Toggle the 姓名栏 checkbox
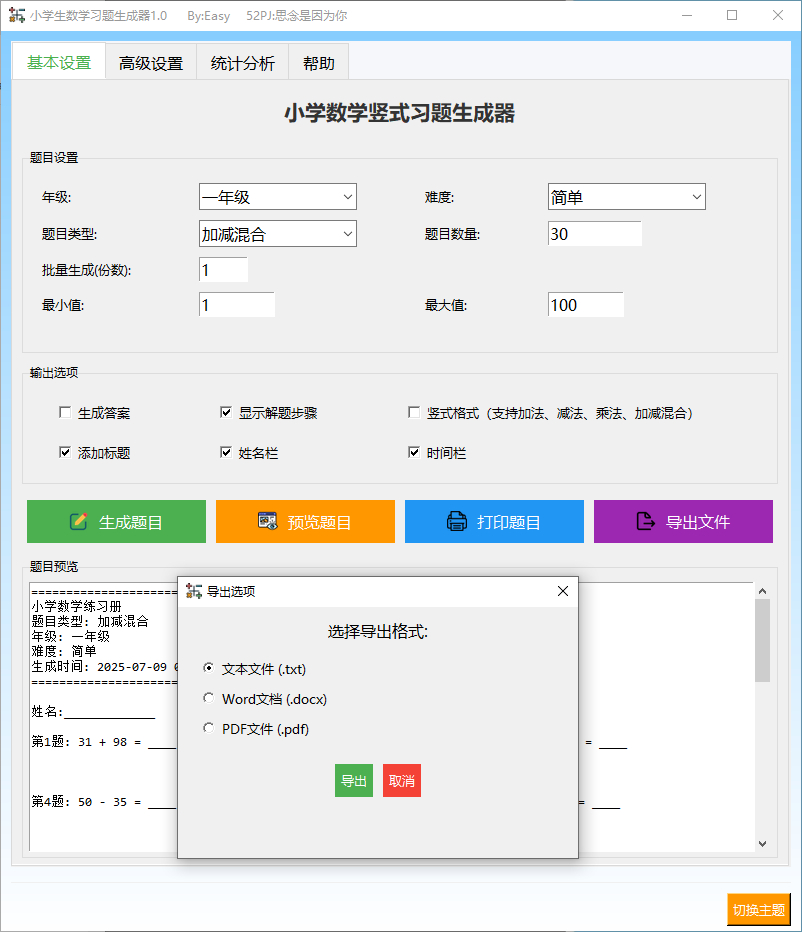This screenshot has width=802, height=932. (x=225, y=452)
